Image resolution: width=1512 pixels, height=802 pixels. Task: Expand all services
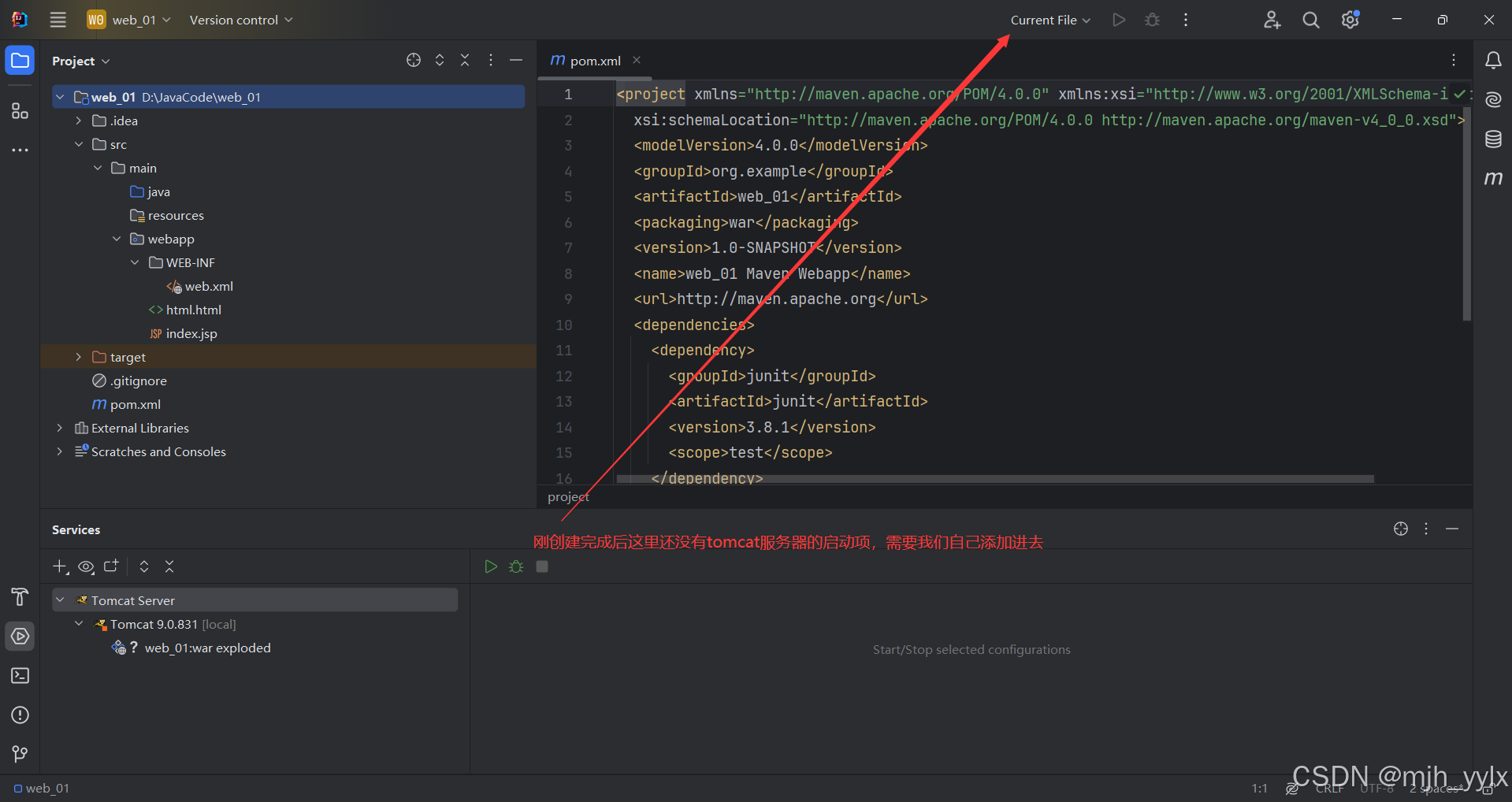pos(144,566)
